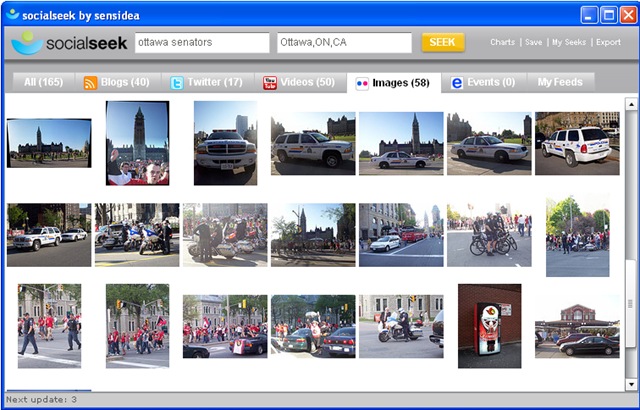
Task: Click the Flickr dots icon on Images tab
Action: 361,83
